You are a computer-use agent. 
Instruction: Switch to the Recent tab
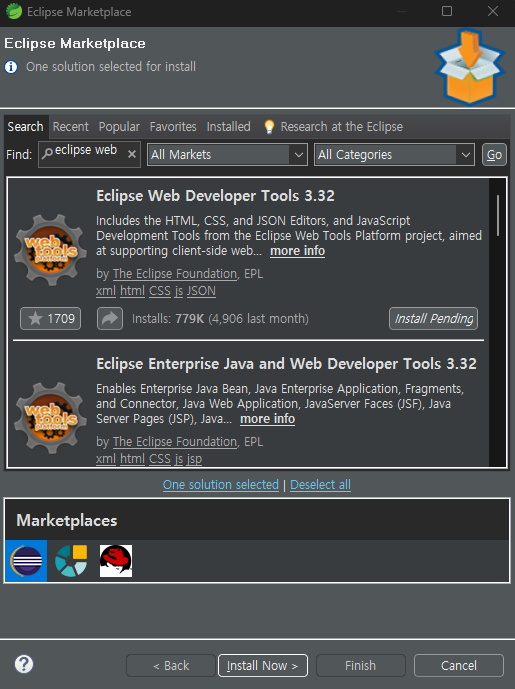point(71,127)
